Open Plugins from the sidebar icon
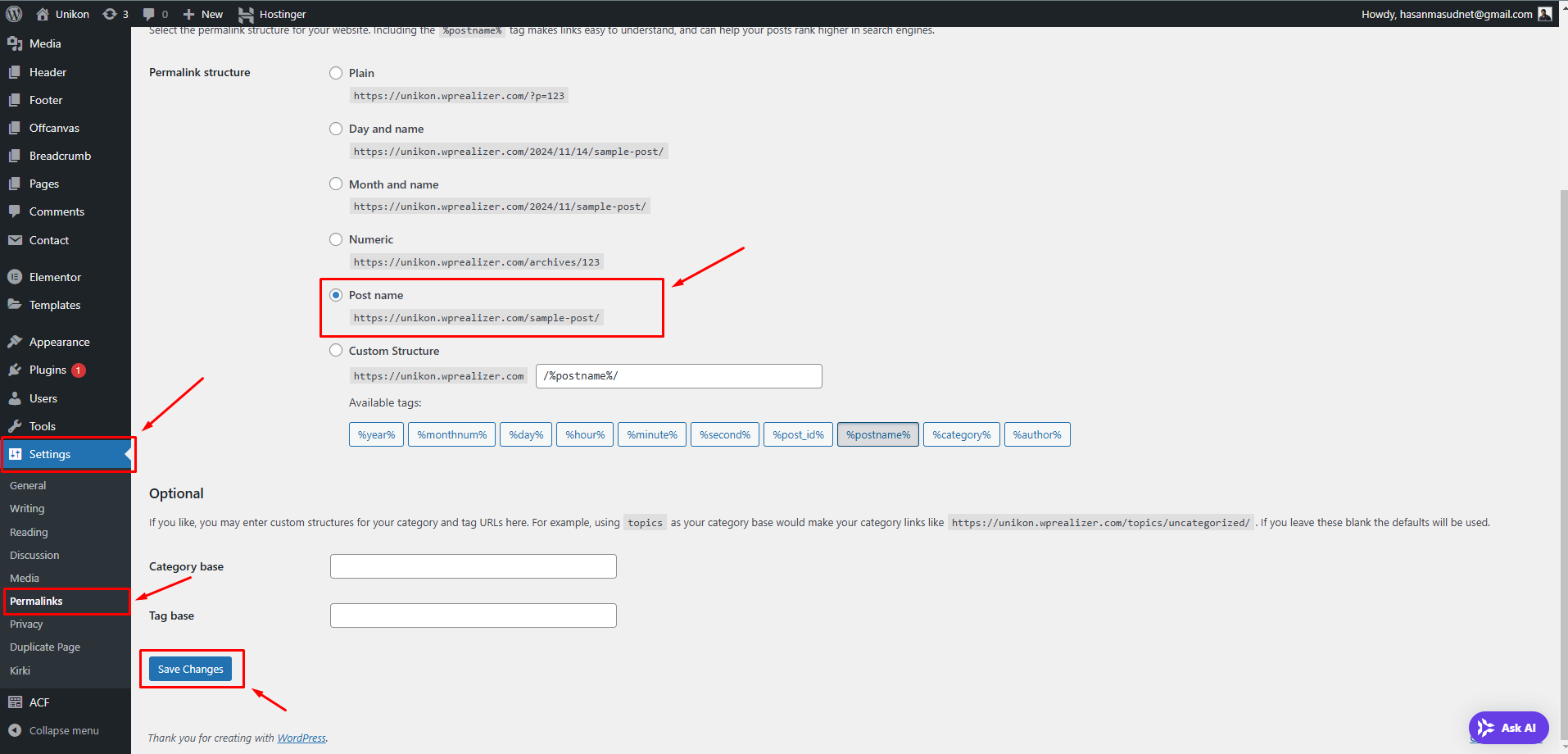This screenshot has width=1568, height=754. coord(15,370)
